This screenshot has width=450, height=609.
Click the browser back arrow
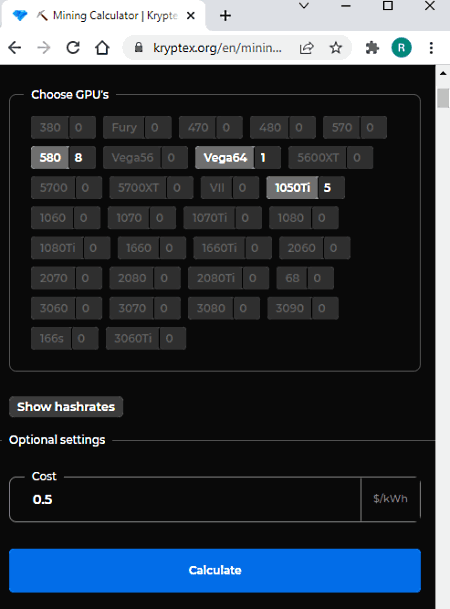click(x=15, y=48)
